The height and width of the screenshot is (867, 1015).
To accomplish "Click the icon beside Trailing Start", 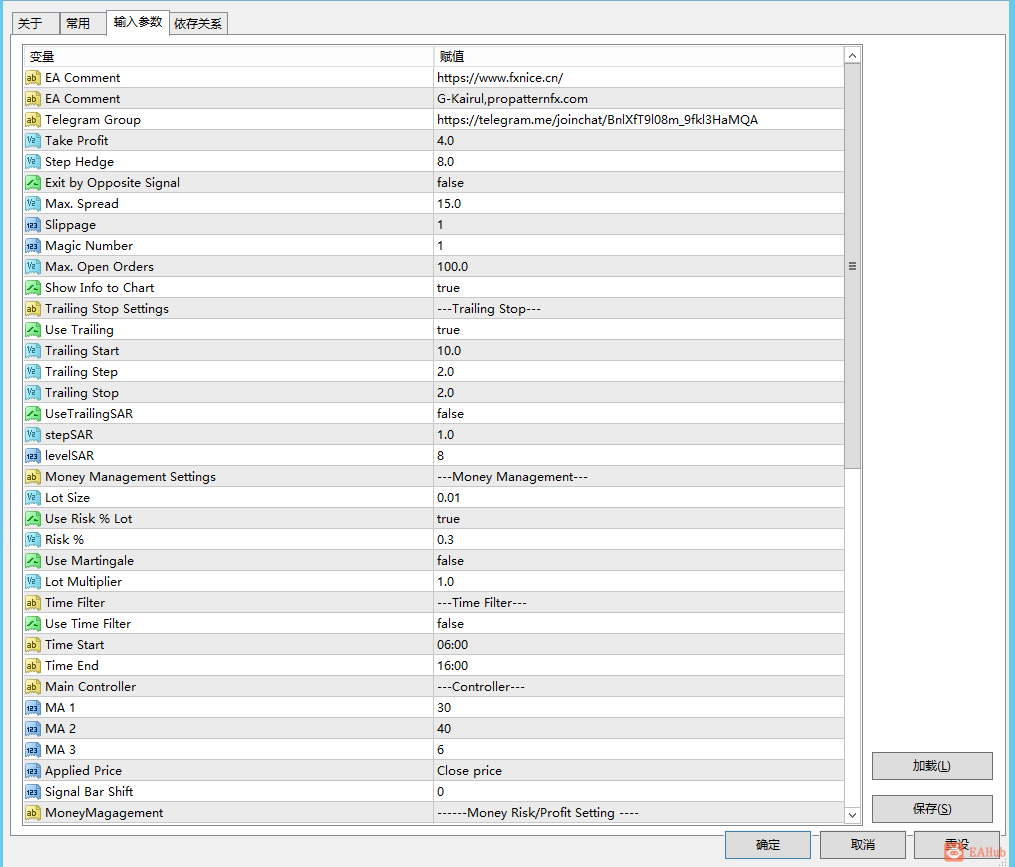I will point(32,351).
